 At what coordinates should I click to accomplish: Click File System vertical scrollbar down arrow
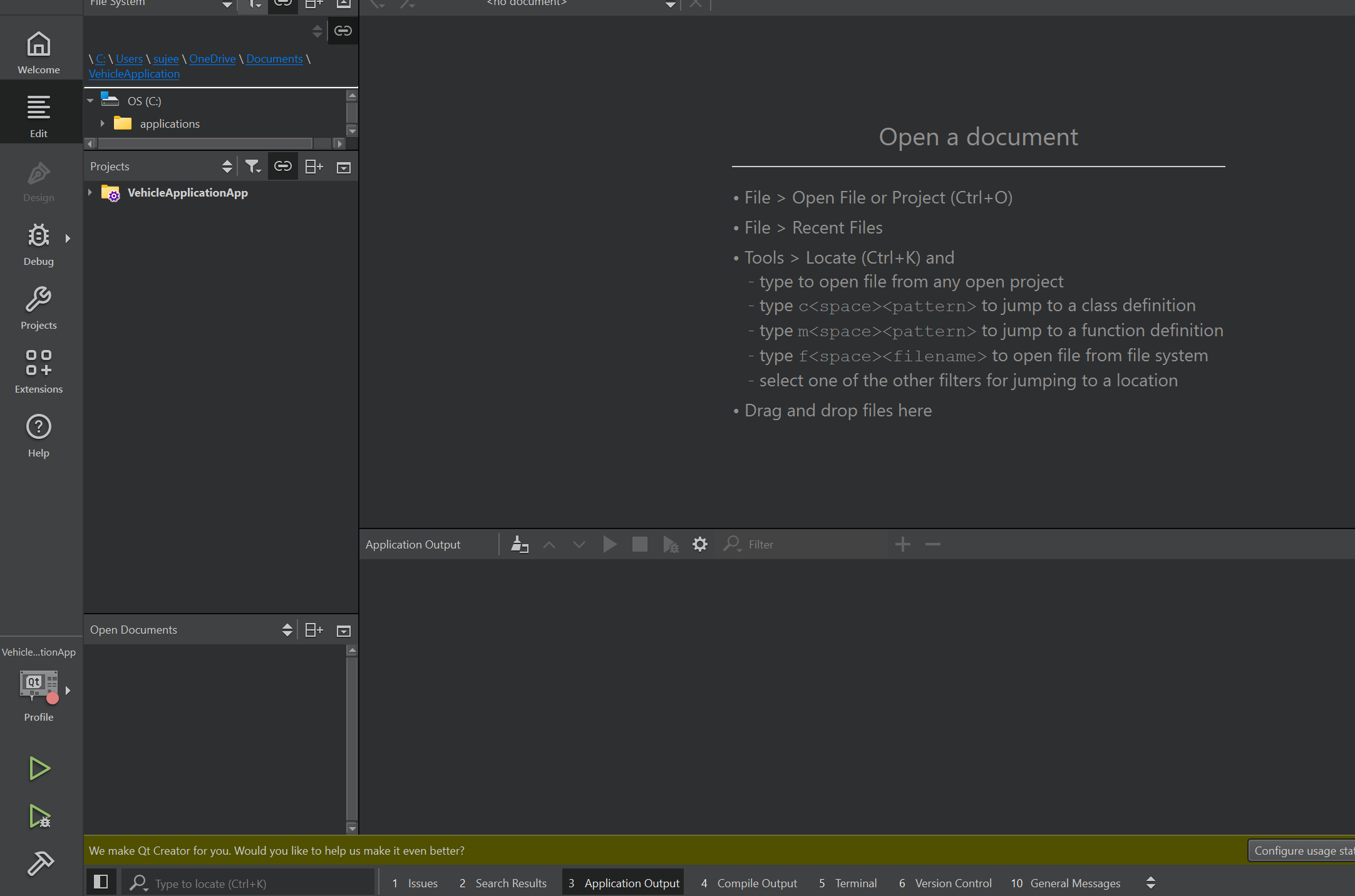(x=352, y=131)
